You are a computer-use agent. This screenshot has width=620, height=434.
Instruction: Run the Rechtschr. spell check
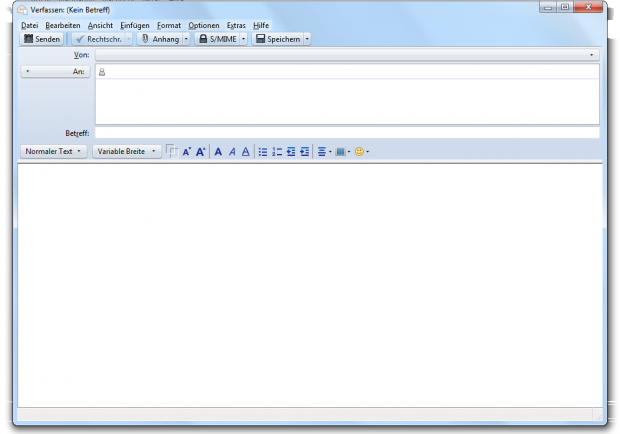point(98,39)
